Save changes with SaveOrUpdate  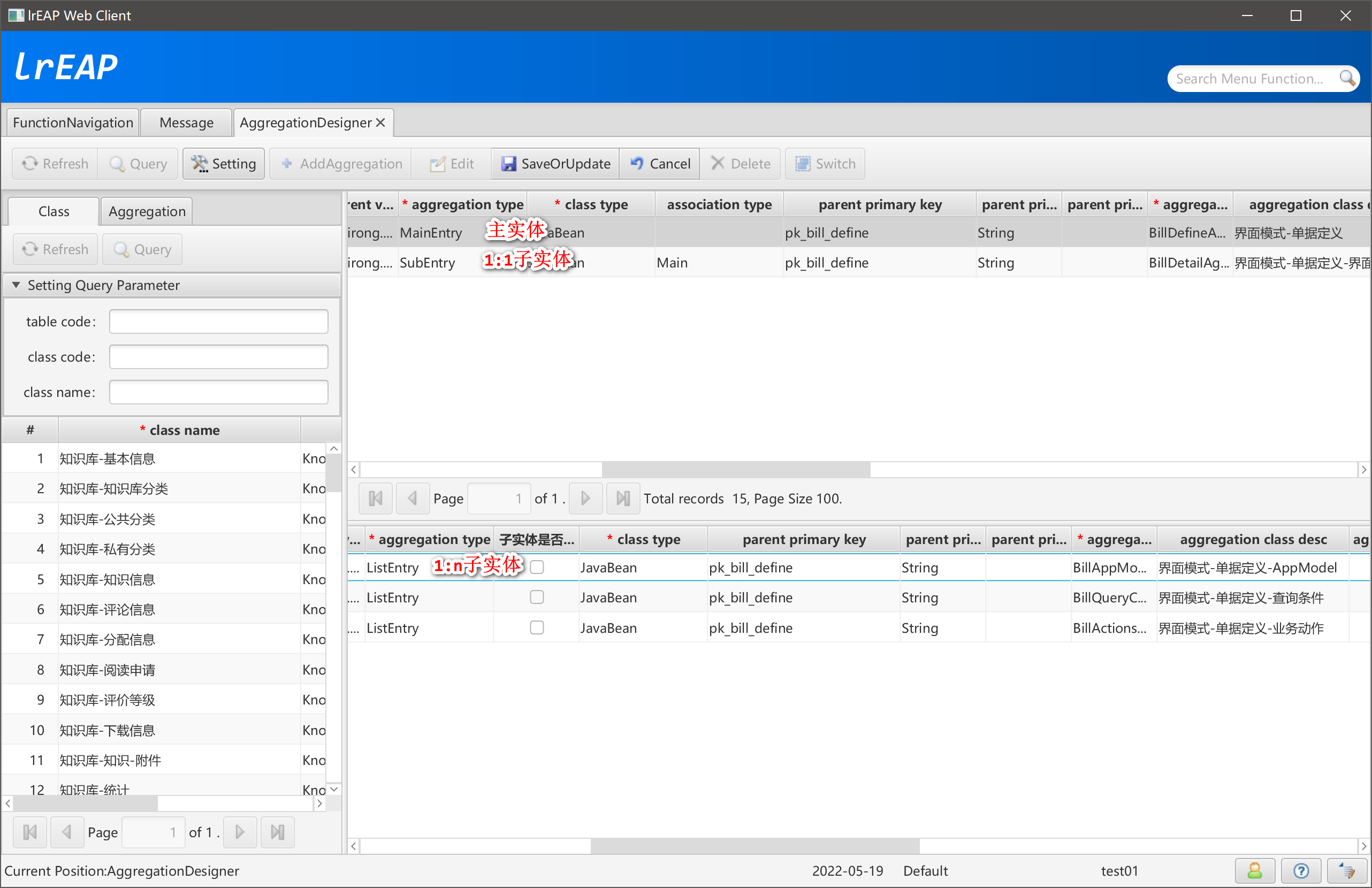click(556, 164)
